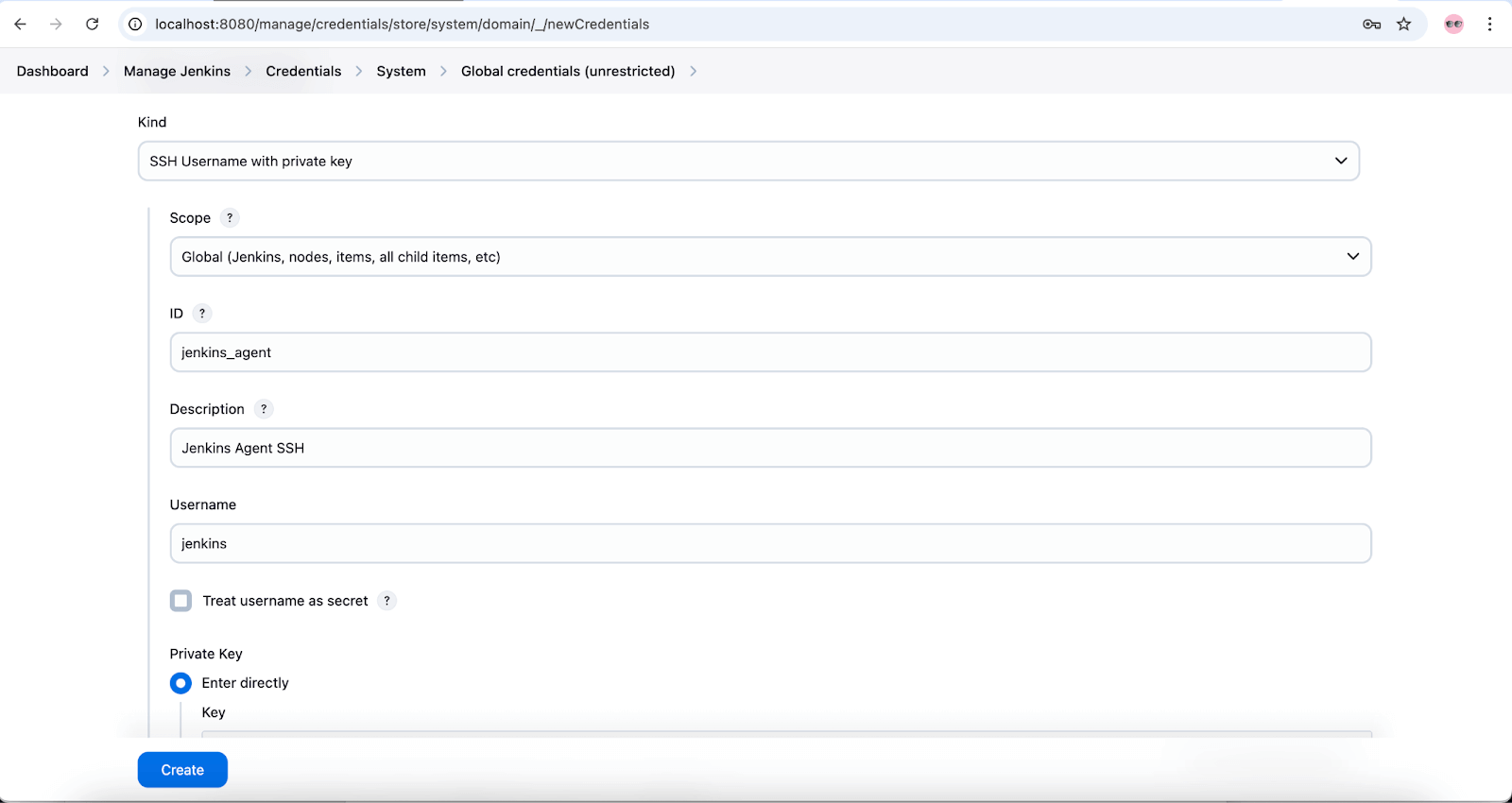This screenshot has height=803, width=1512.
Task: Expand the chevron after Global credentials breadcrumb
Action: (693, 71)
